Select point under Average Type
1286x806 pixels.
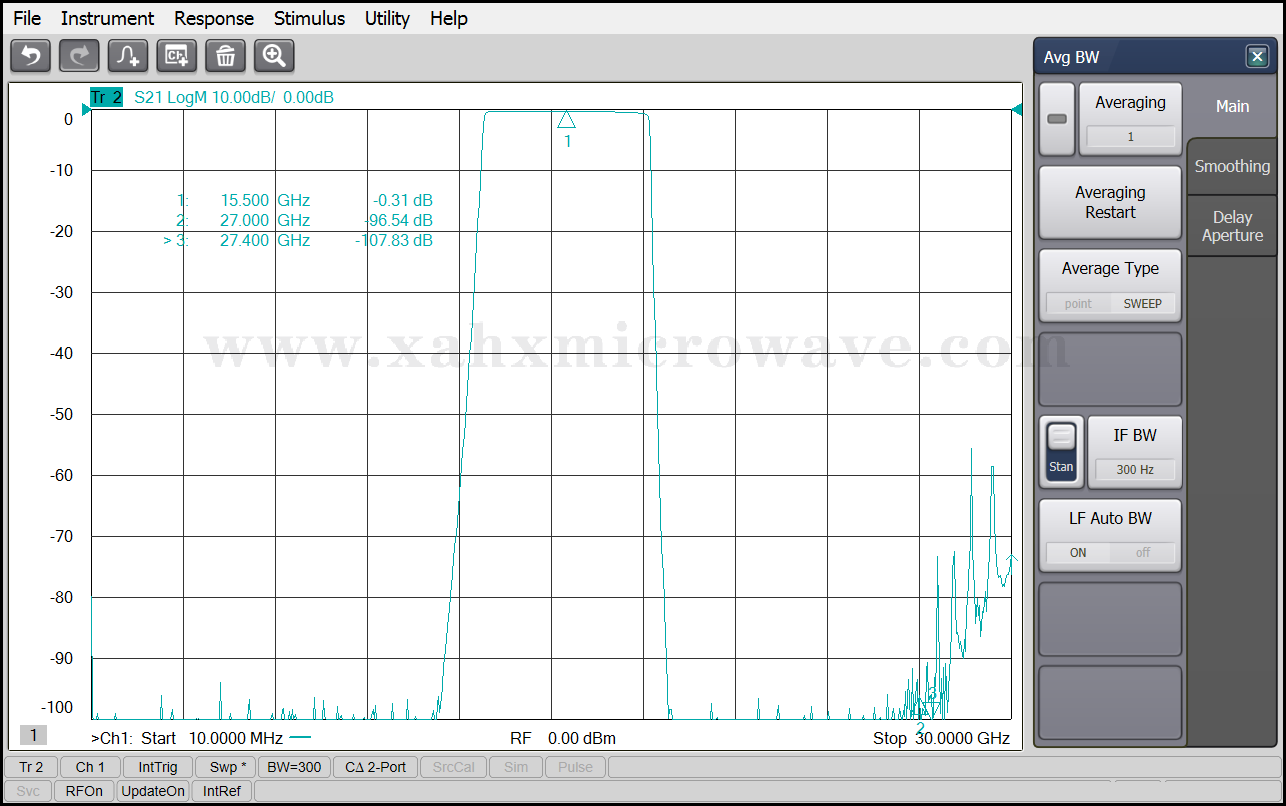coord(1078,303)
